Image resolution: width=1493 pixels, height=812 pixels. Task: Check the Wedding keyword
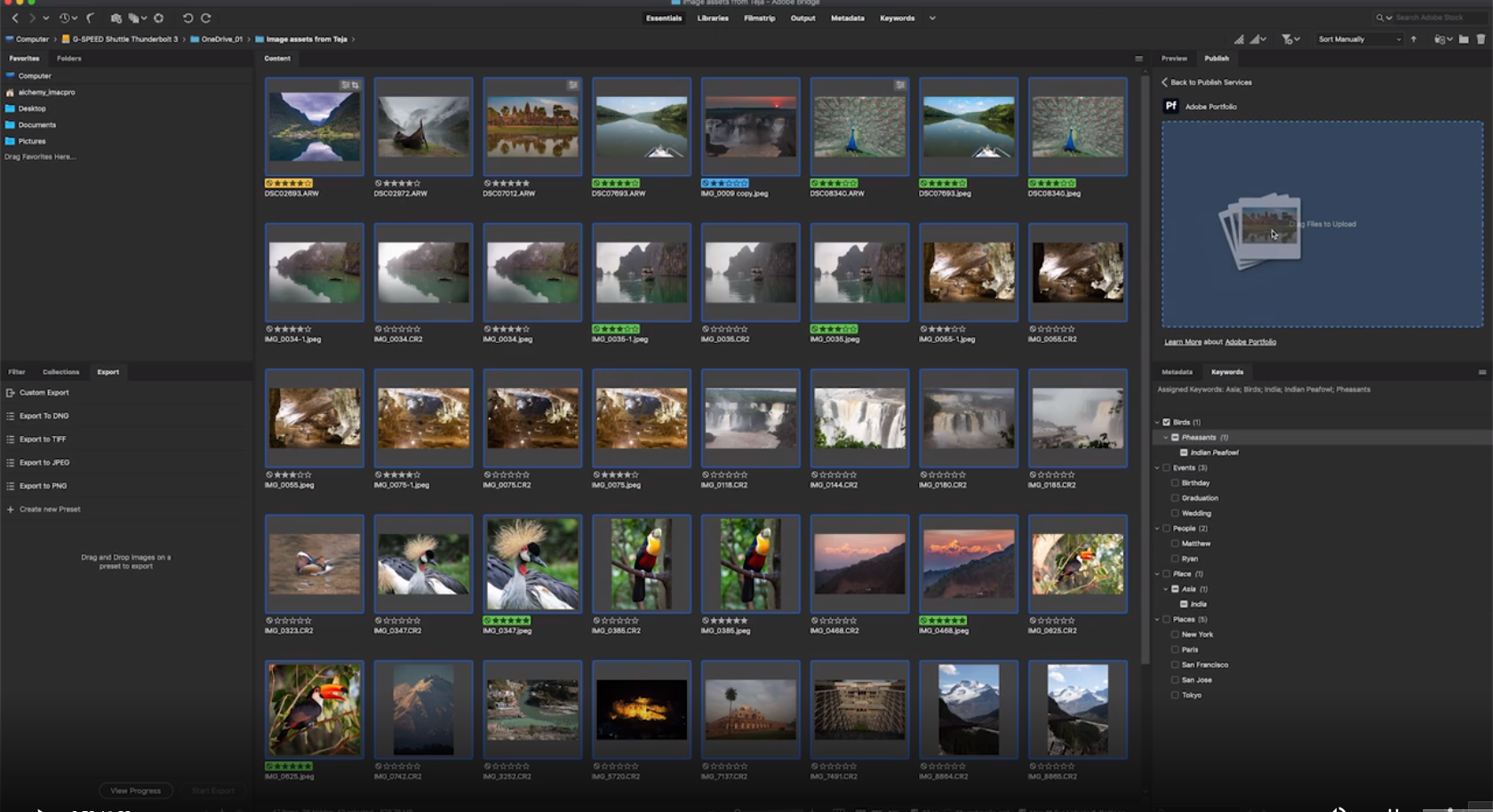(x=1175, y=513)
